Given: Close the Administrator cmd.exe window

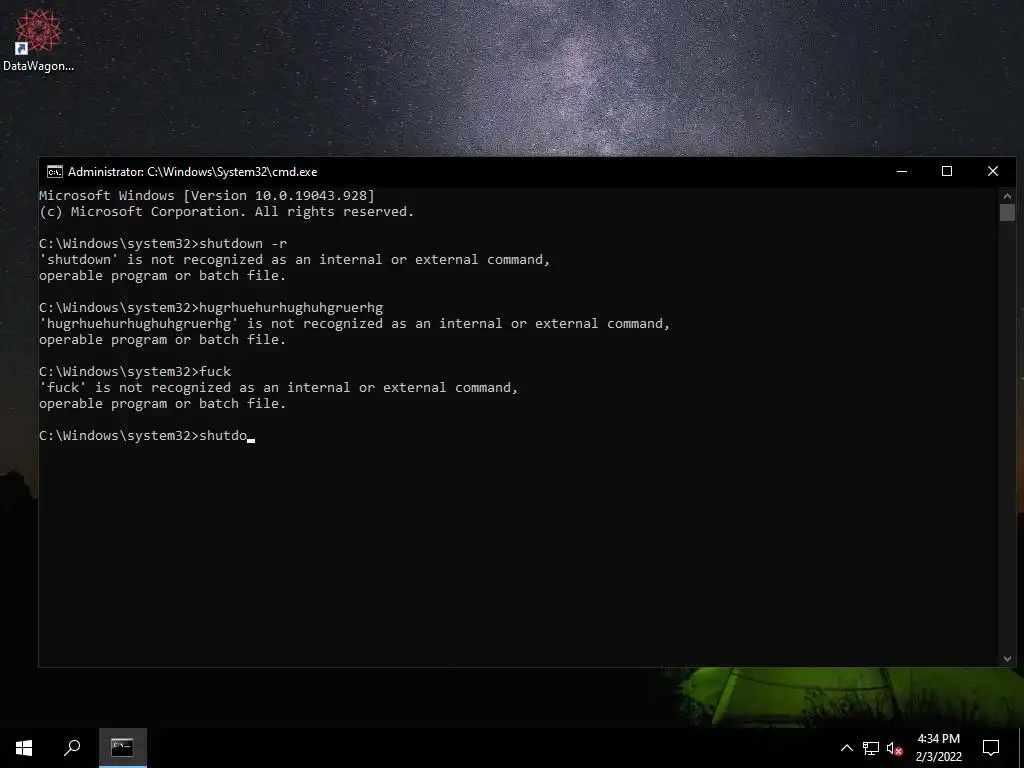Looking at the screenshot, I should 993,172.
